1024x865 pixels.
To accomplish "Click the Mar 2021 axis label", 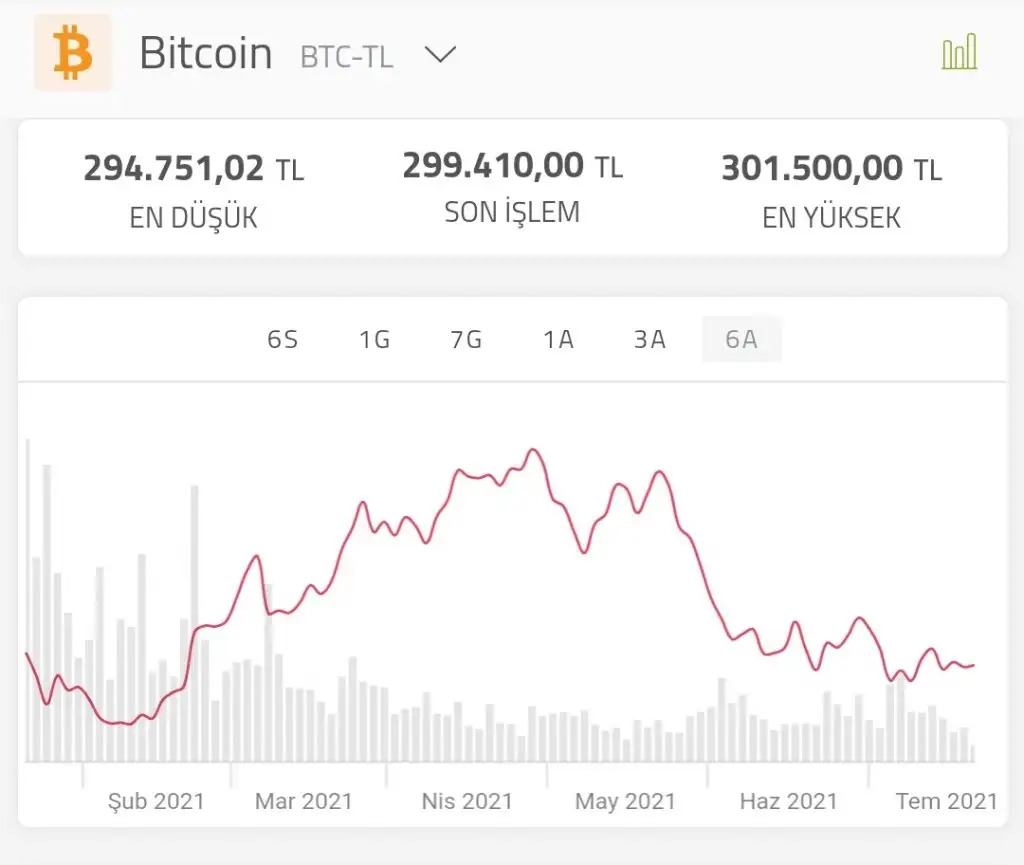I will tap(304, 801).
